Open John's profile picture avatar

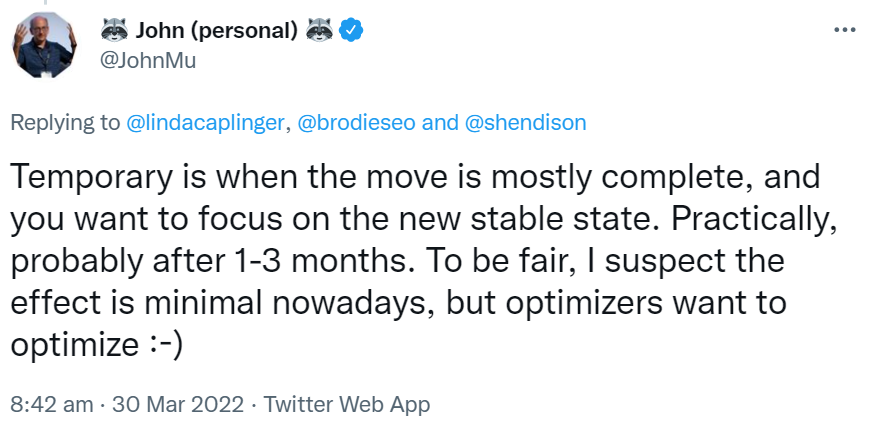[x=41, y=46]
